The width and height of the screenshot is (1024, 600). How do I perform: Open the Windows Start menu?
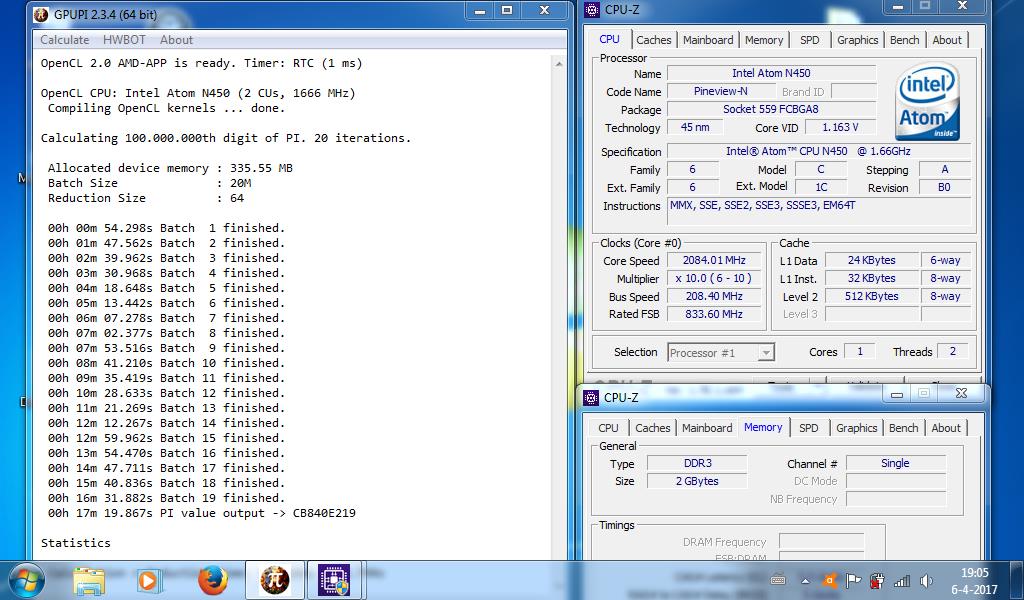[x=26, y=580]
